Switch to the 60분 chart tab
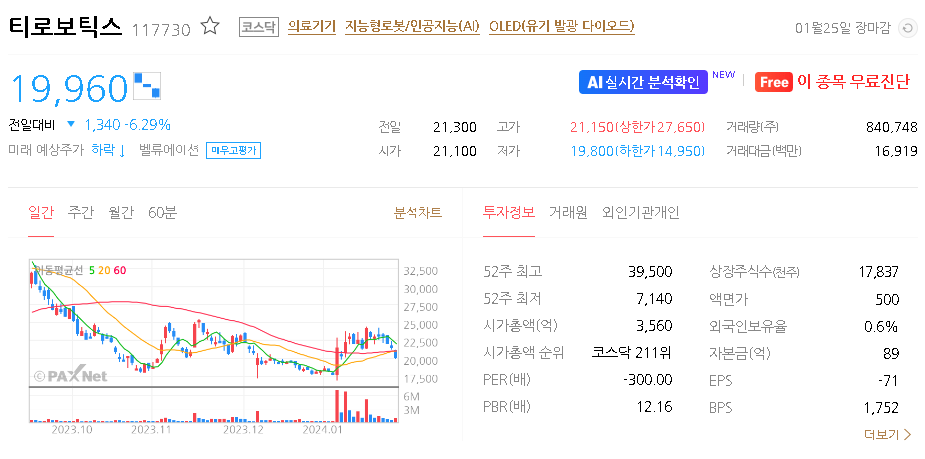Image resolution: width=925 pixels, height=459 pixels. 162,212
